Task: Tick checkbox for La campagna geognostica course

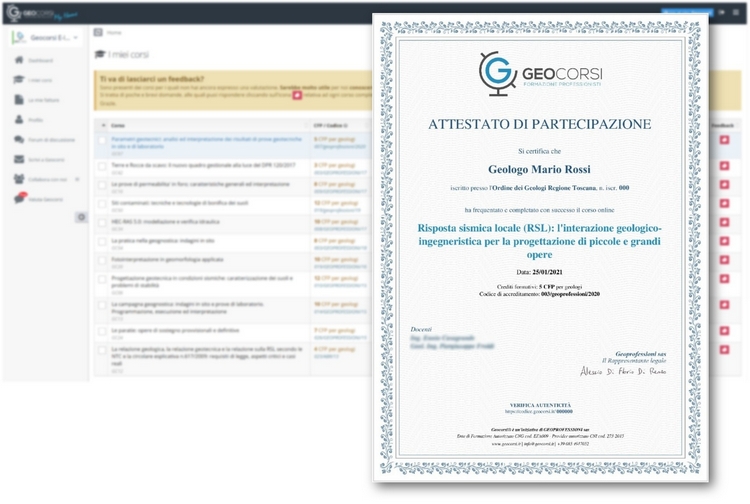Action: point(102,305)
